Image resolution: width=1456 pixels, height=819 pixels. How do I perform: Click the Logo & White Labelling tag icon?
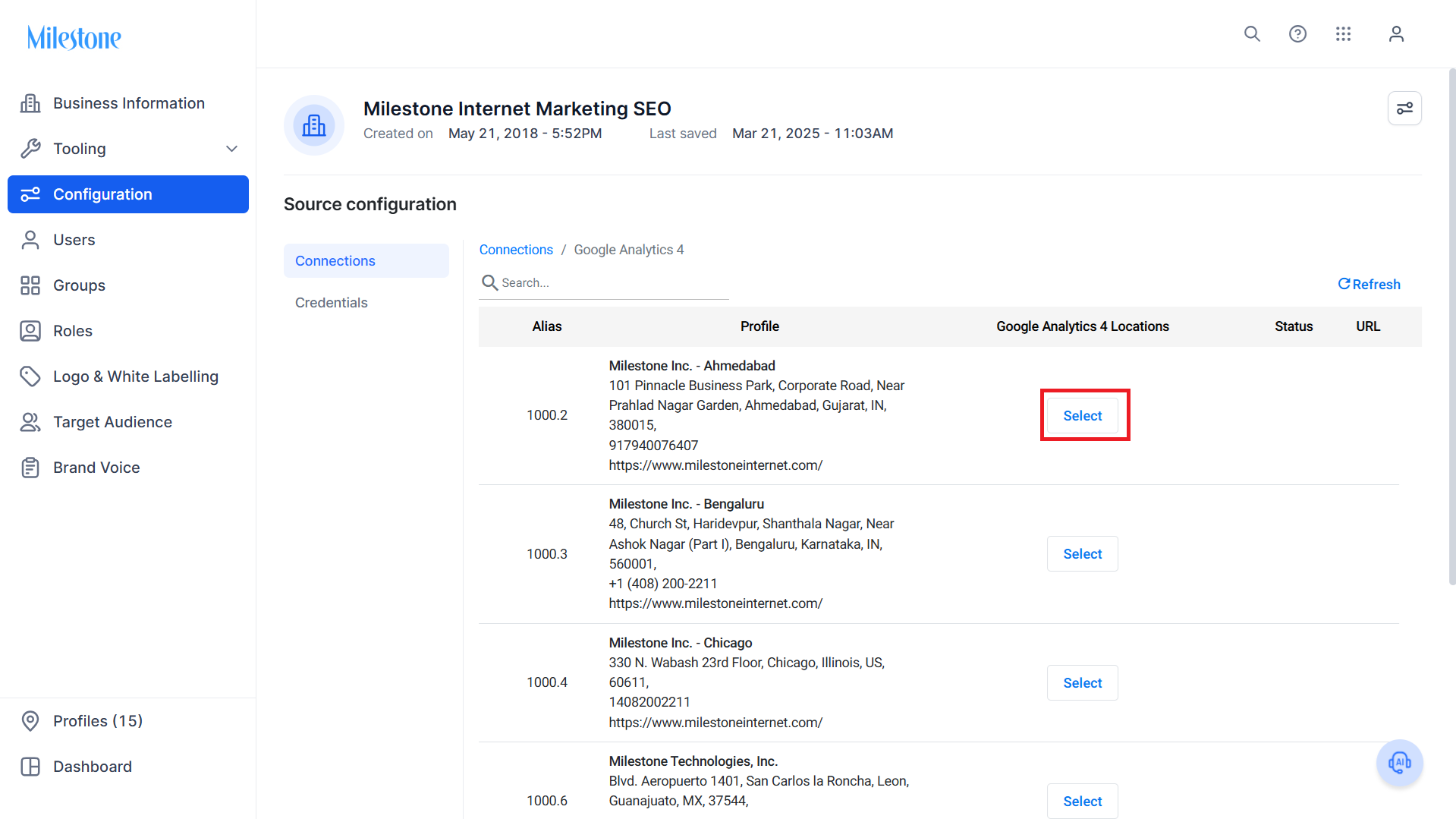[30, 376]
